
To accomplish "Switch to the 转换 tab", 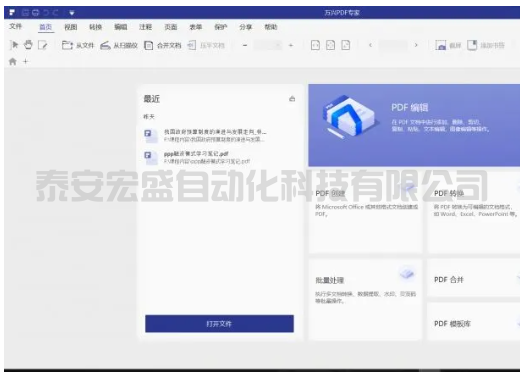I will point(95,27).
